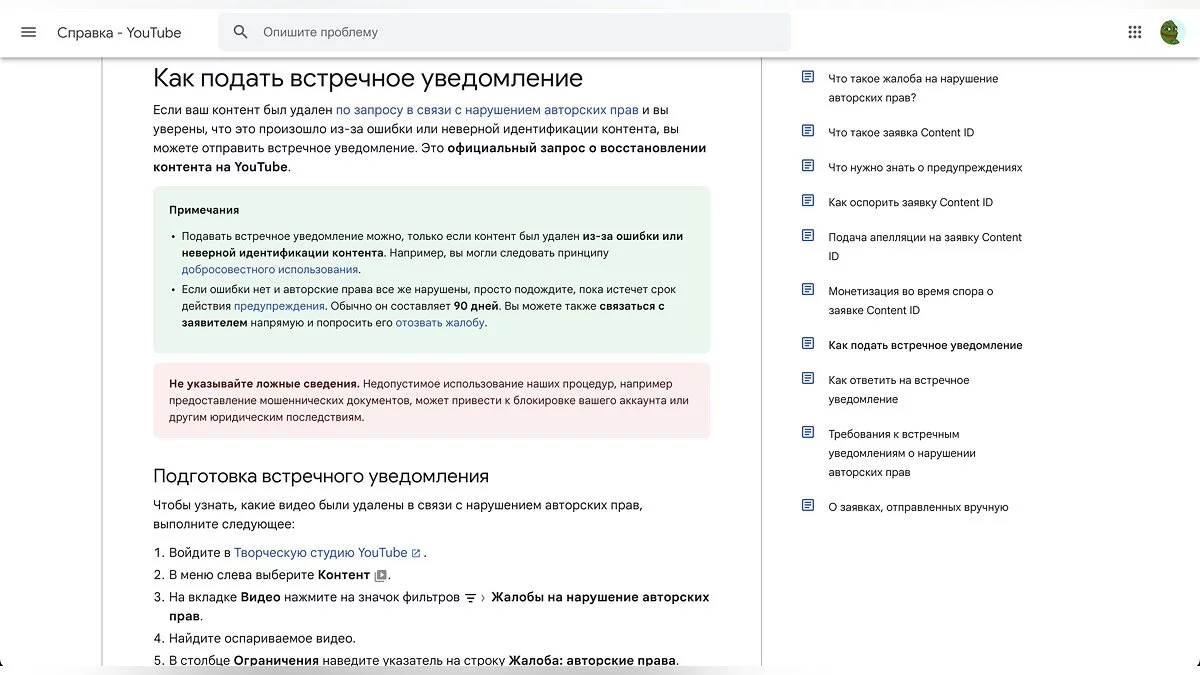Follow the 'Творческую студию YouTube' link
This screenshot has width=1200, height=675.
[320, 552]
